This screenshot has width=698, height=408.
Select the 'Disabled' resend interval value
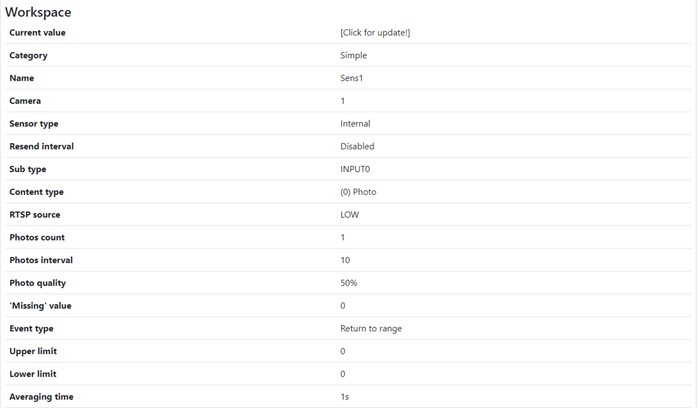coord(357,146)
